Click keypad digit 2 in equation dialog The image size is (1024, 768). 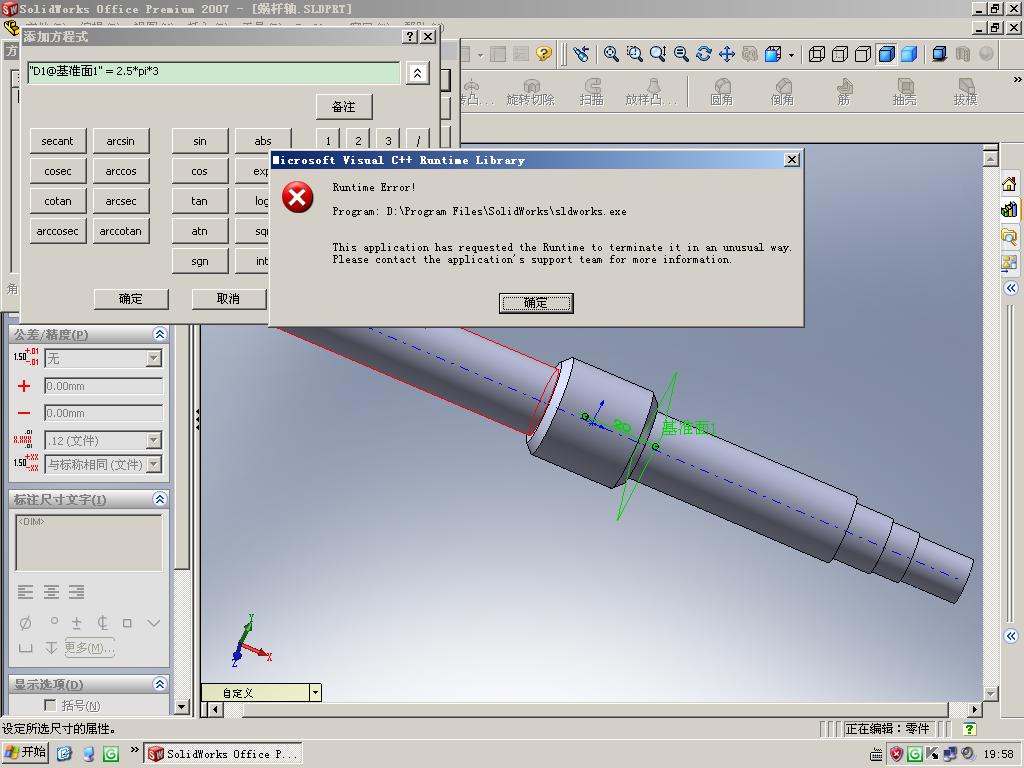pos(358,140)
